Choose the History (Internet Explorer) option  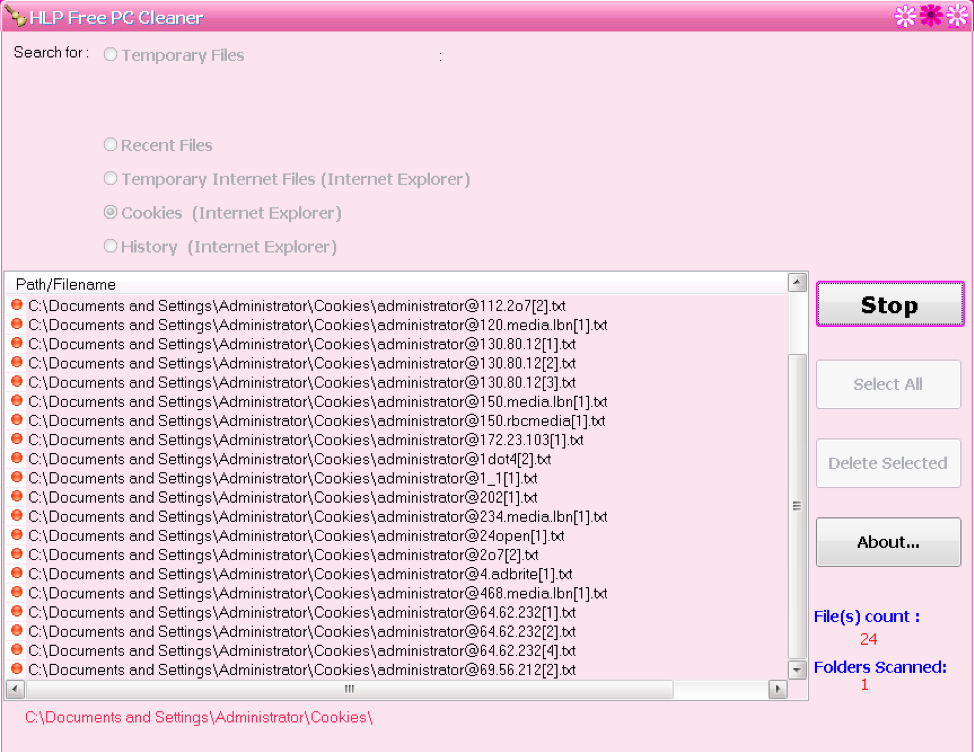[111, 247]
